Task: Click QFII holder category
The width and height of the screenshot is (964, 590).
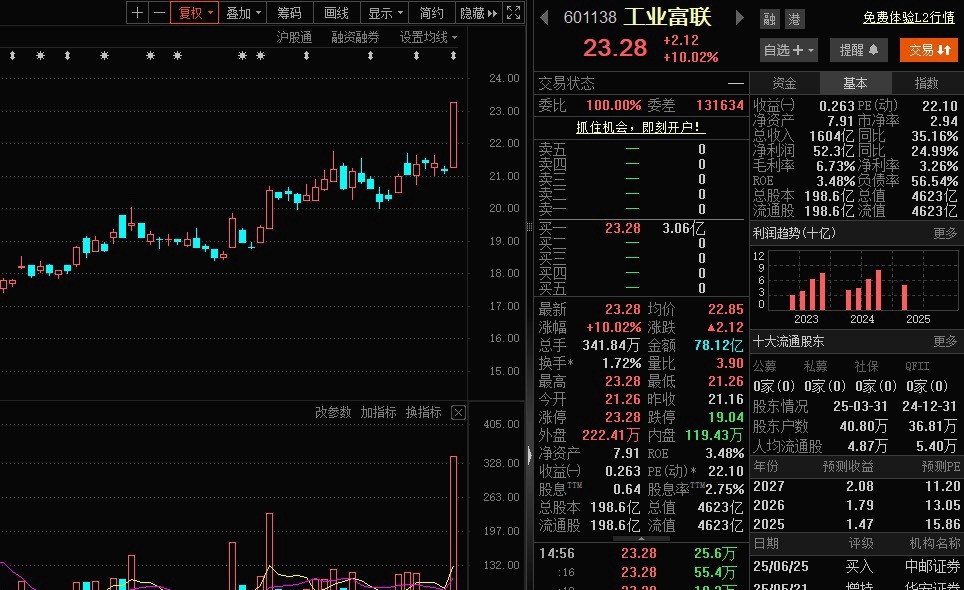Action: [x=917, y=367]
